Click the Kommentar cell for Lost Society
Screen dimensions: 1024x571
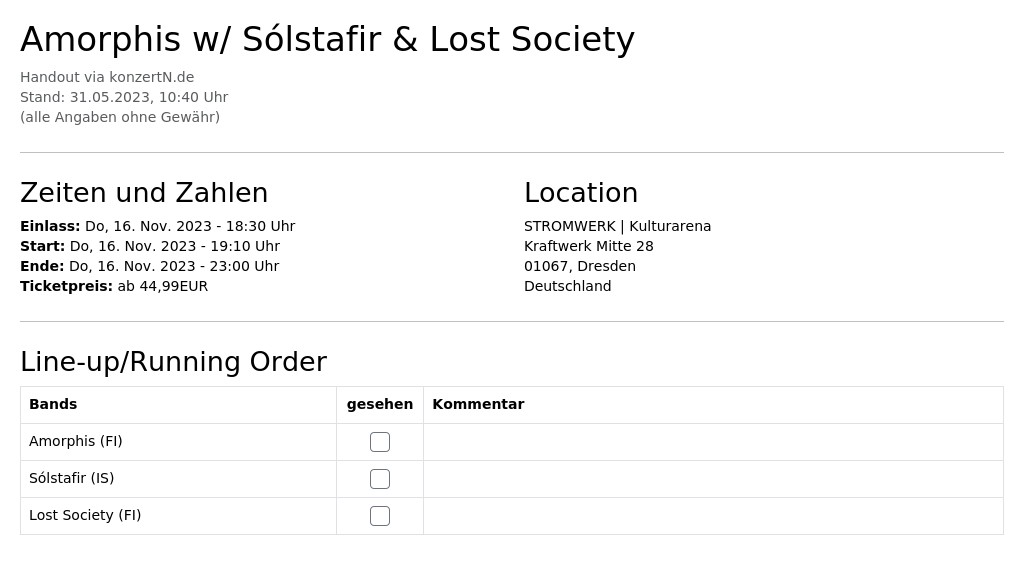coord(713,516)
